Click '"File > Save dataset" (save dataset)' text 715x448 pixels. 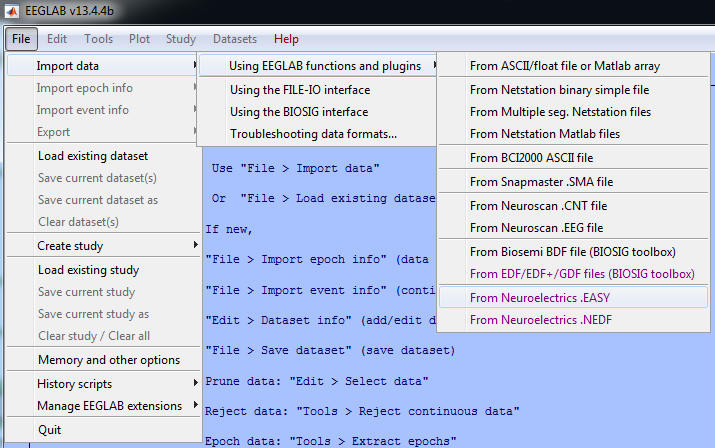(330, 350)
